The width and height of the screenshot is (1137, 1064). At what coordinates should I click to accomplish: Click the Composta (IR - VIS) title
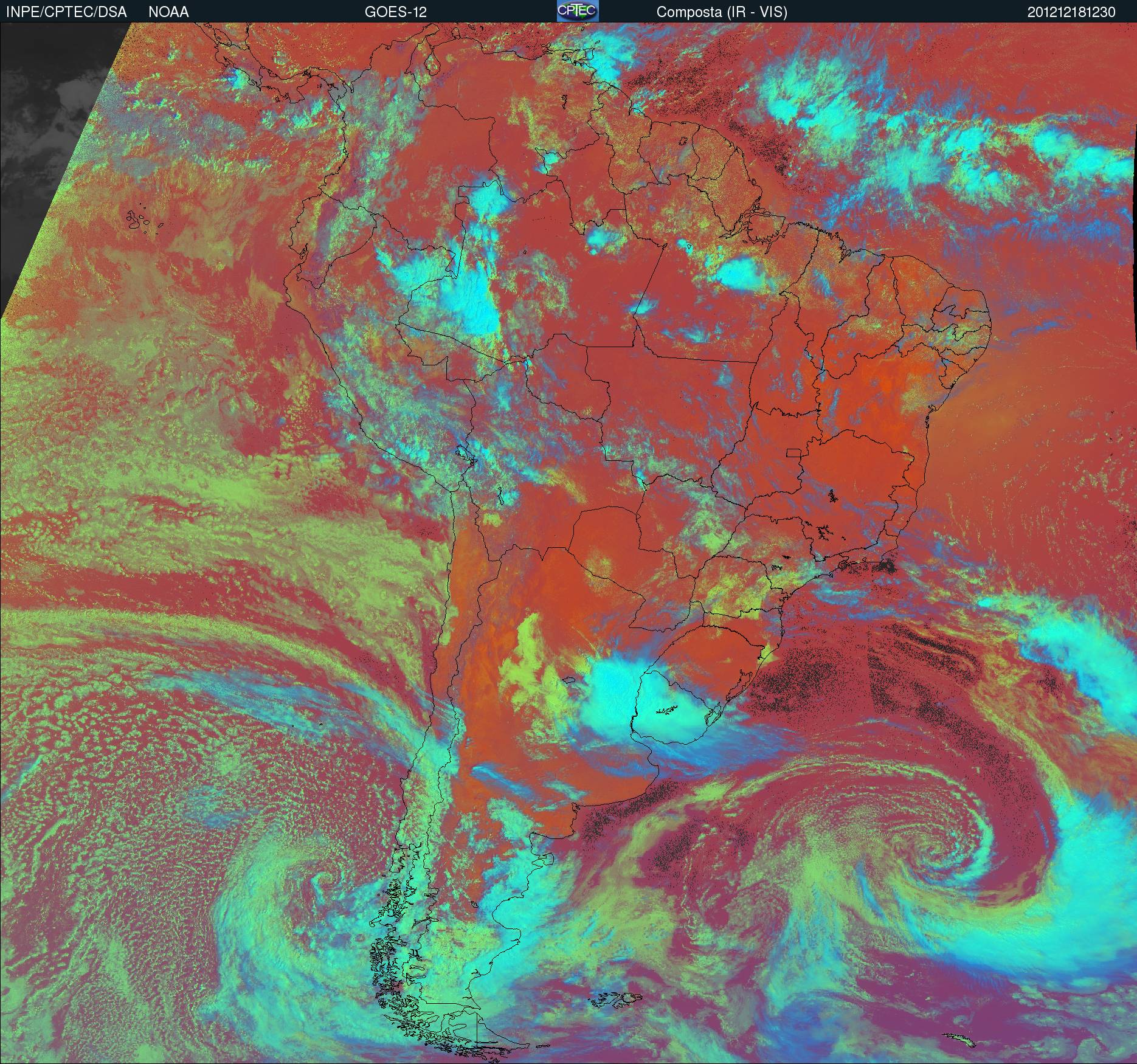pos(722,12)
